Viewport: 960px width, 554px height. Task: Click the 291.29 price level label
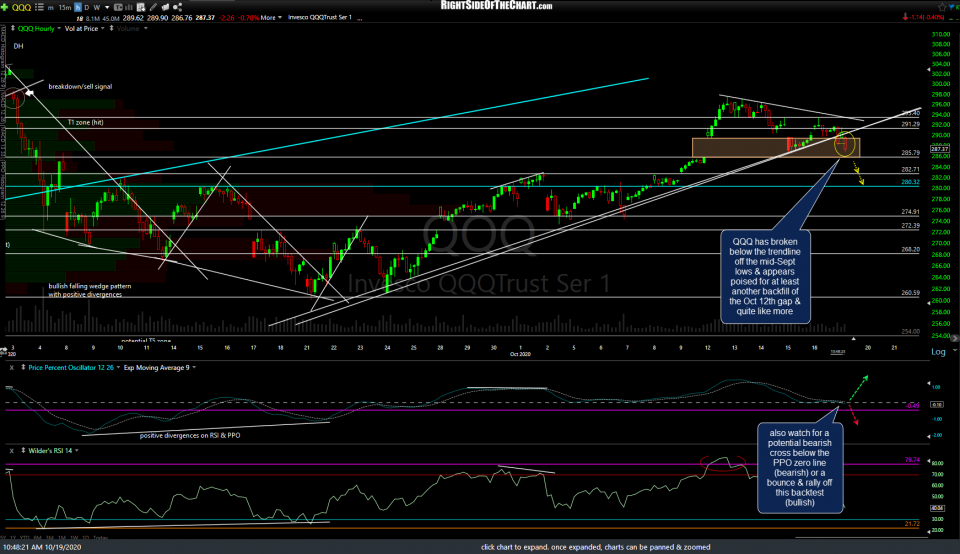click(910, 124)
